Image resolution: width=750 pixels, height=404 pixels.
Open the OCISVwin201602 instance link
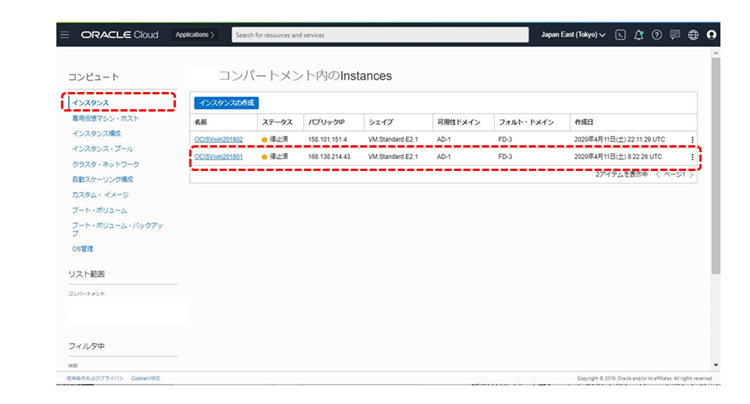coord(218,139)
